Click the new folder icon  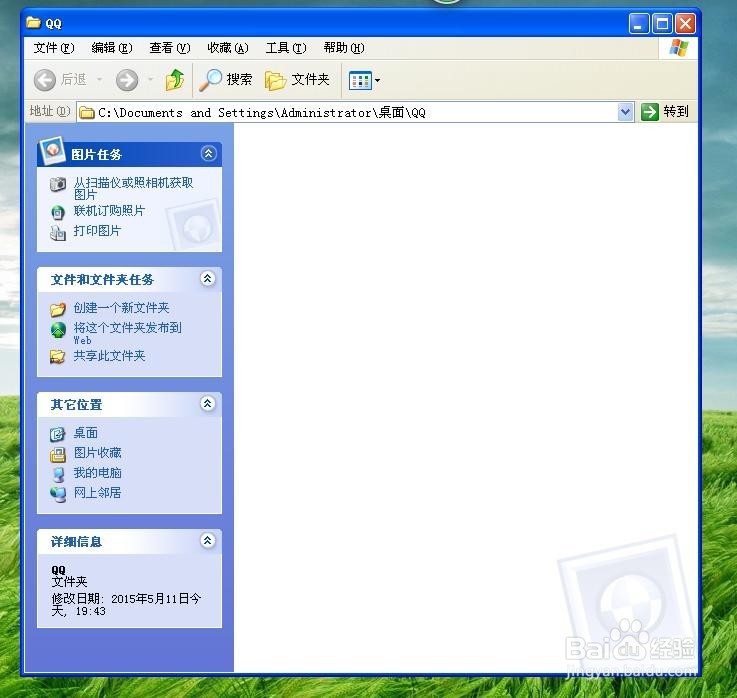[x=58, y=309]
